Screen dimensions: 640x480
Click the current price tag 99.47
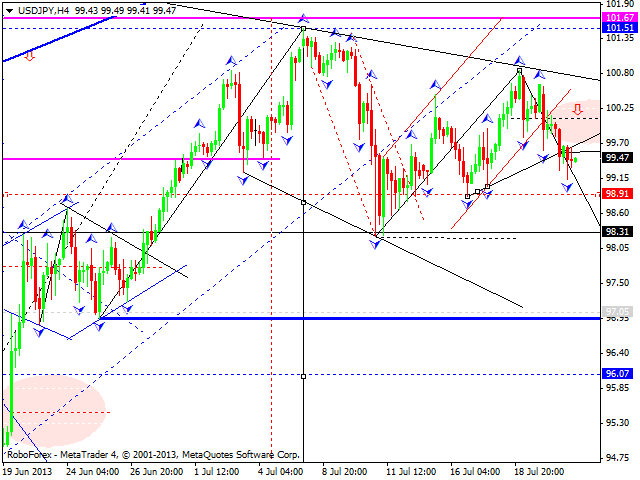[x=620, y=157]
